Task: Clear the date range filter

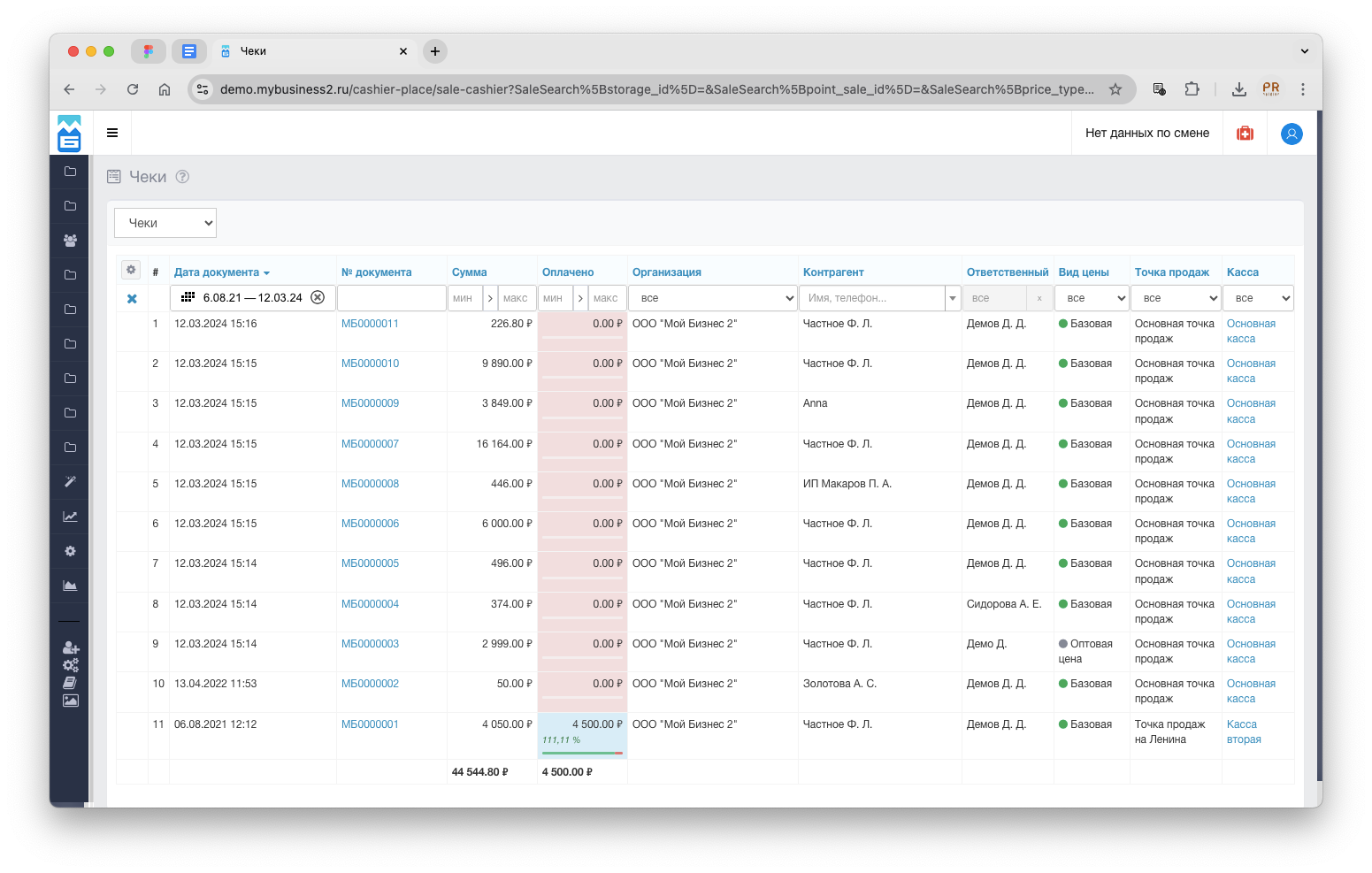Action: coord(318,297)
